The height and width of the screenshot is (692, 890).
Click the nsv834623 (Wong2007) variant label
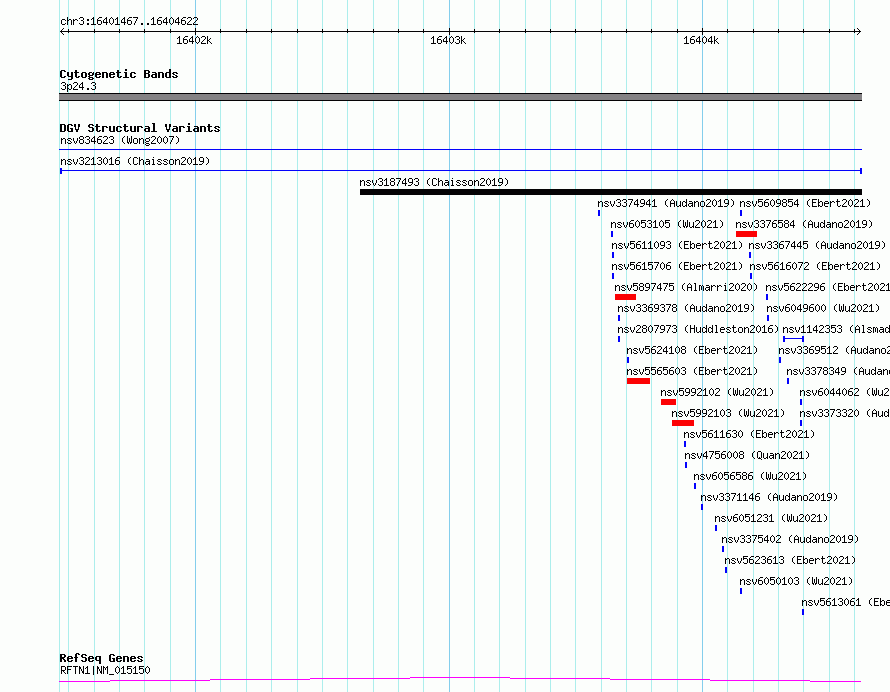click(x=120, y=140)
